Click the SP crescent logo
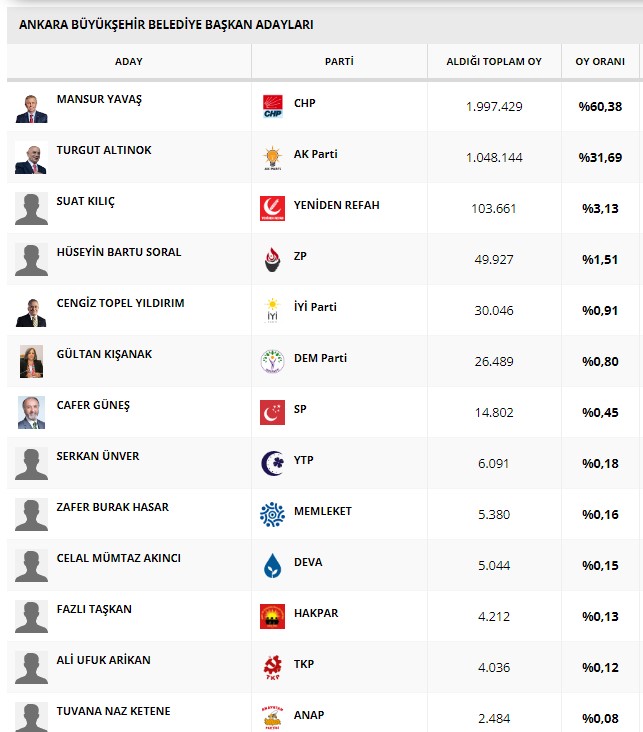The image size is (643, 732). tap(272, 412)
